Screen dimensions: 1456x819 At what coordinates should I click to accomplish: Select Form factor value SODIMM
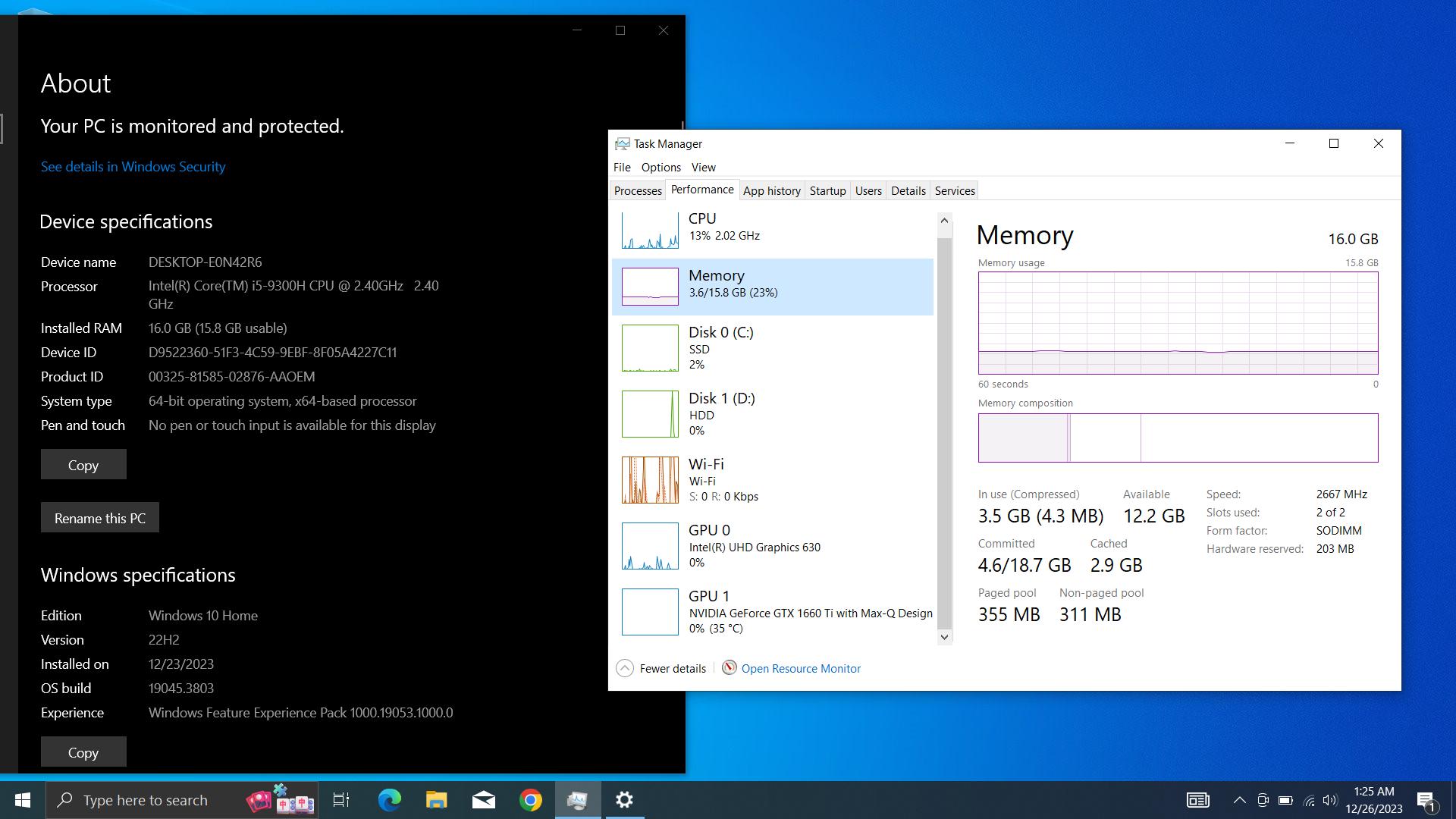[1338, 531]
